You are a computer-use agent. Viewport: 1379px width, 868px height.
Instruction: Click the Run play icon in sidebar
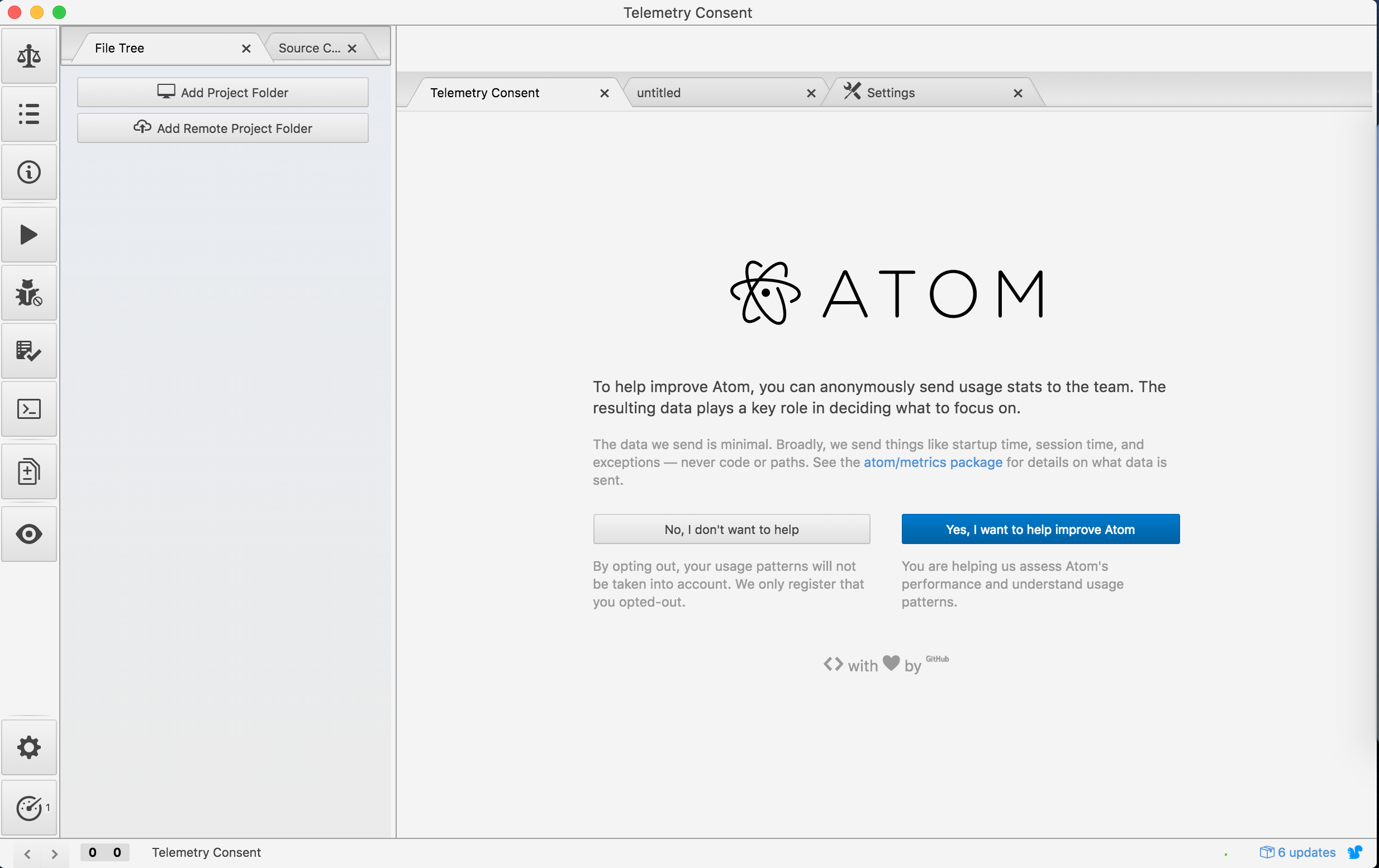coord(28,234)
